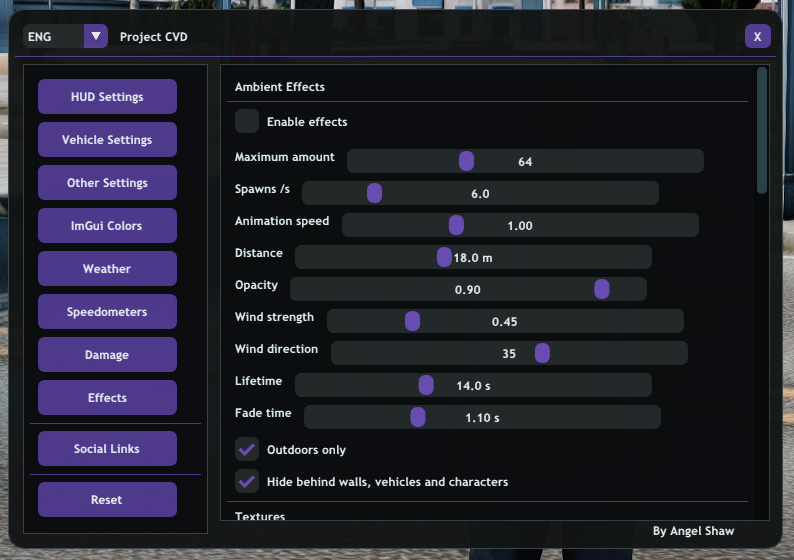Open Vehicle Settings section
Image resolution: width=794 pixels, height=560 pixels.
click(x=107, y=140)
